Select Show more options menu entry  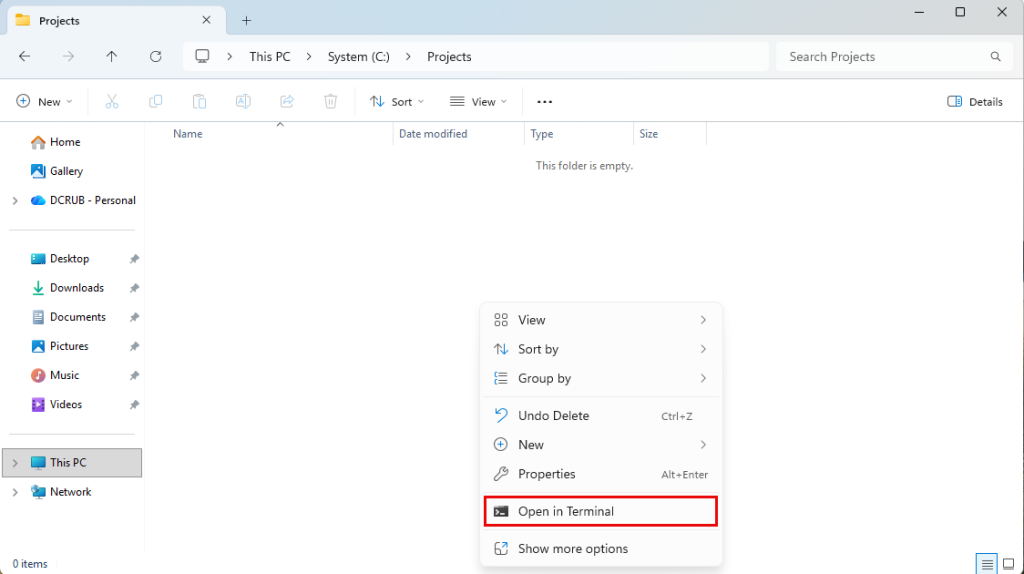601,549
